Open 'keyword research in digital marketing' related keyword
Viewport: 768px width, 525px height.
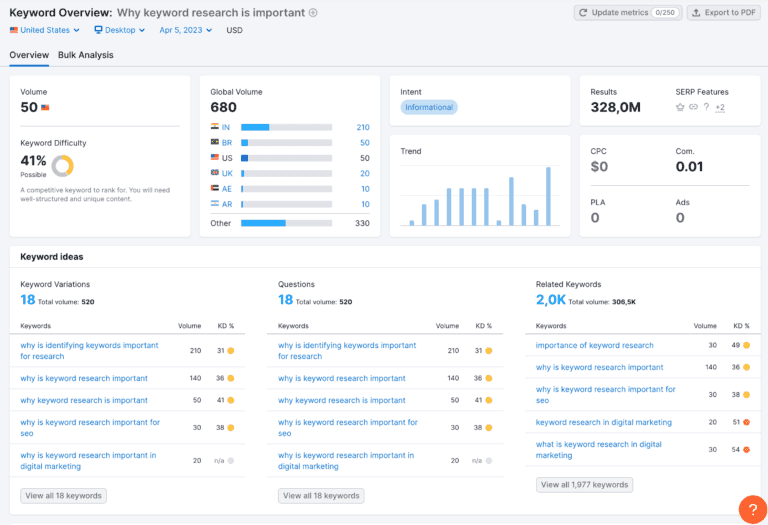[603, 422]
